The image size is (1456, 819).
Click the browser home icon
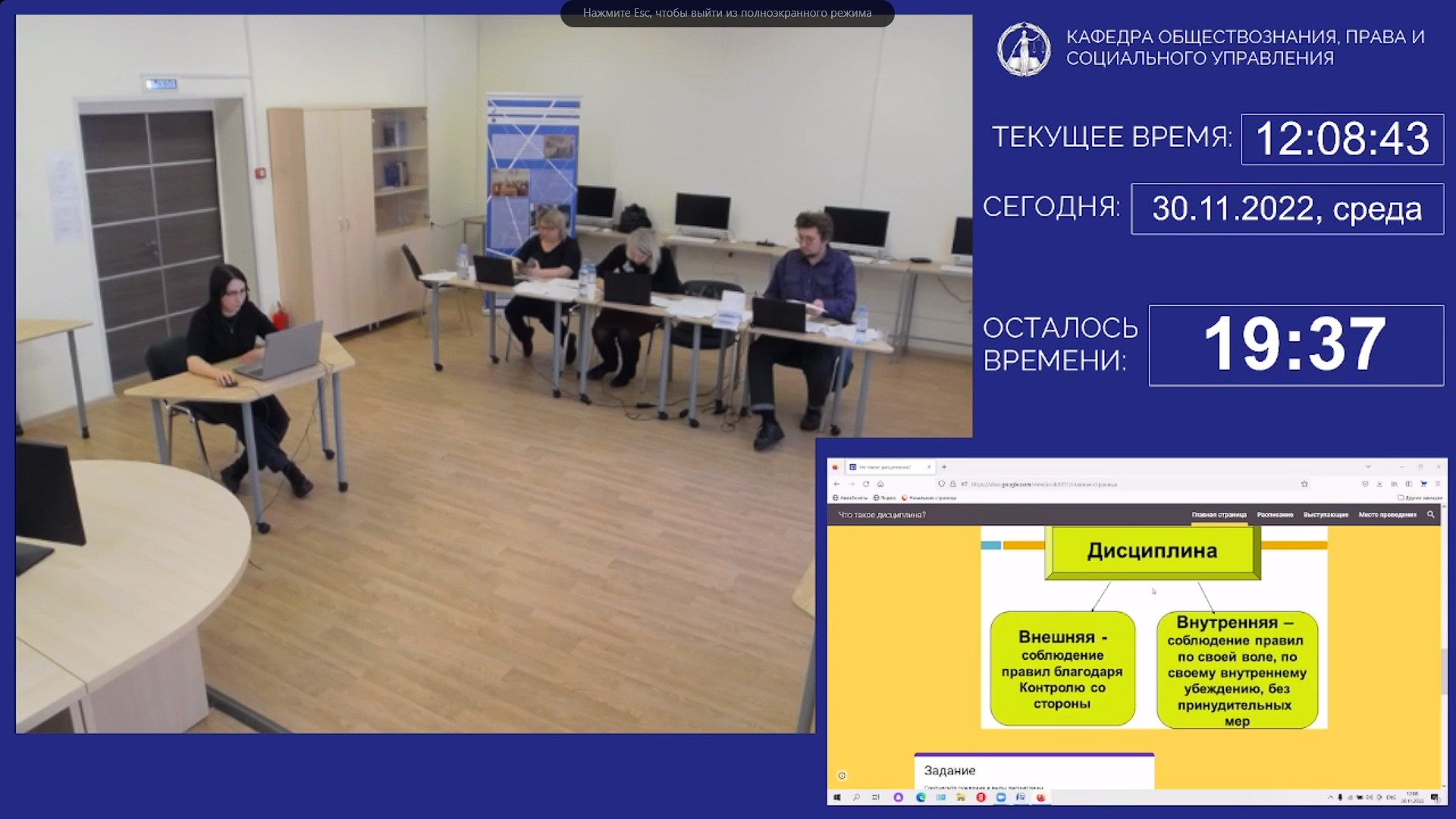tap(880, 484)
